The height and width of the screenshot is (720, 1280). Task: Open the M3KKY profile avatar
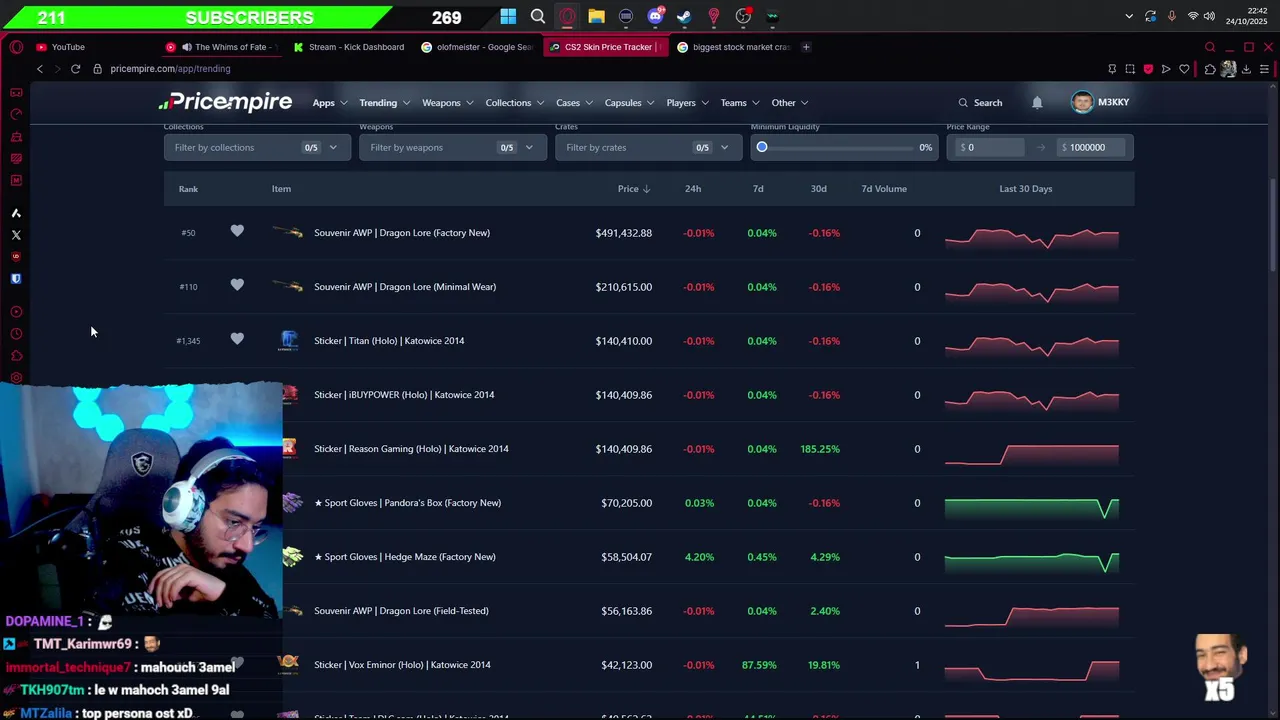[x=1082, y=102]
